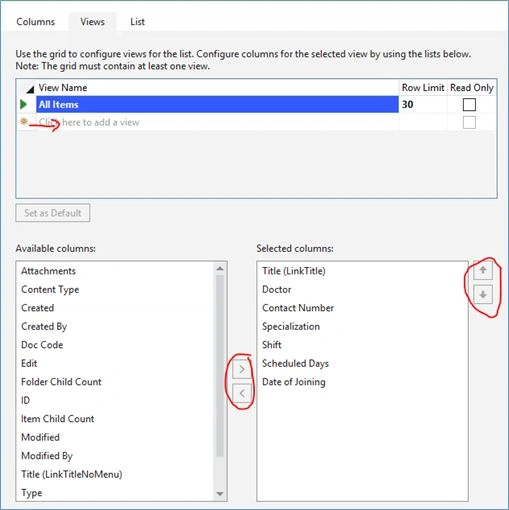Select Doc Code in Available columns

point(42,345)
